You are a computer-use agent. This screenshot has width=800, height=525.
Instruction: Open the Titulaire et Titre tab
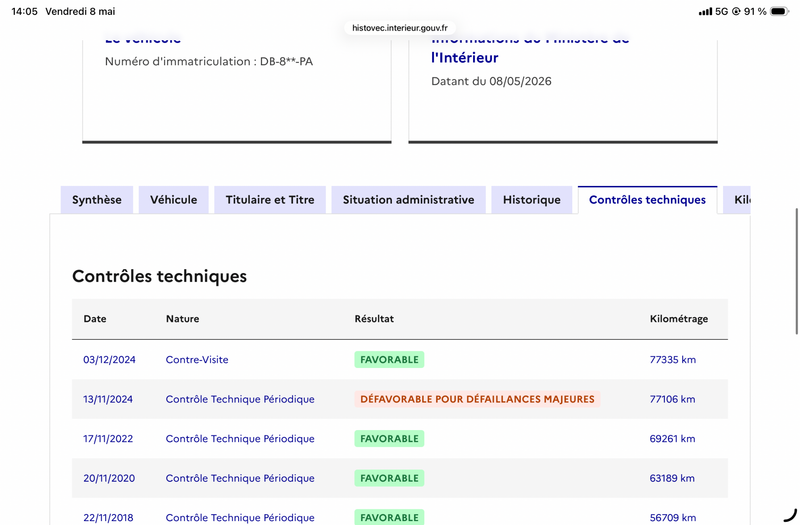pos(270,199)
